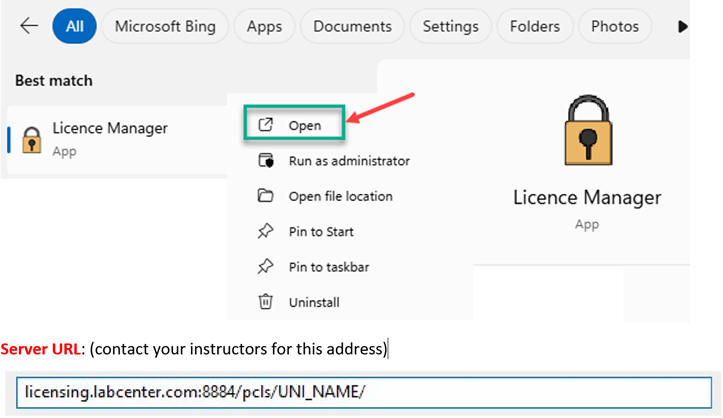
Task: Switch to the Settings filter tab
Action: pos(450,26)
